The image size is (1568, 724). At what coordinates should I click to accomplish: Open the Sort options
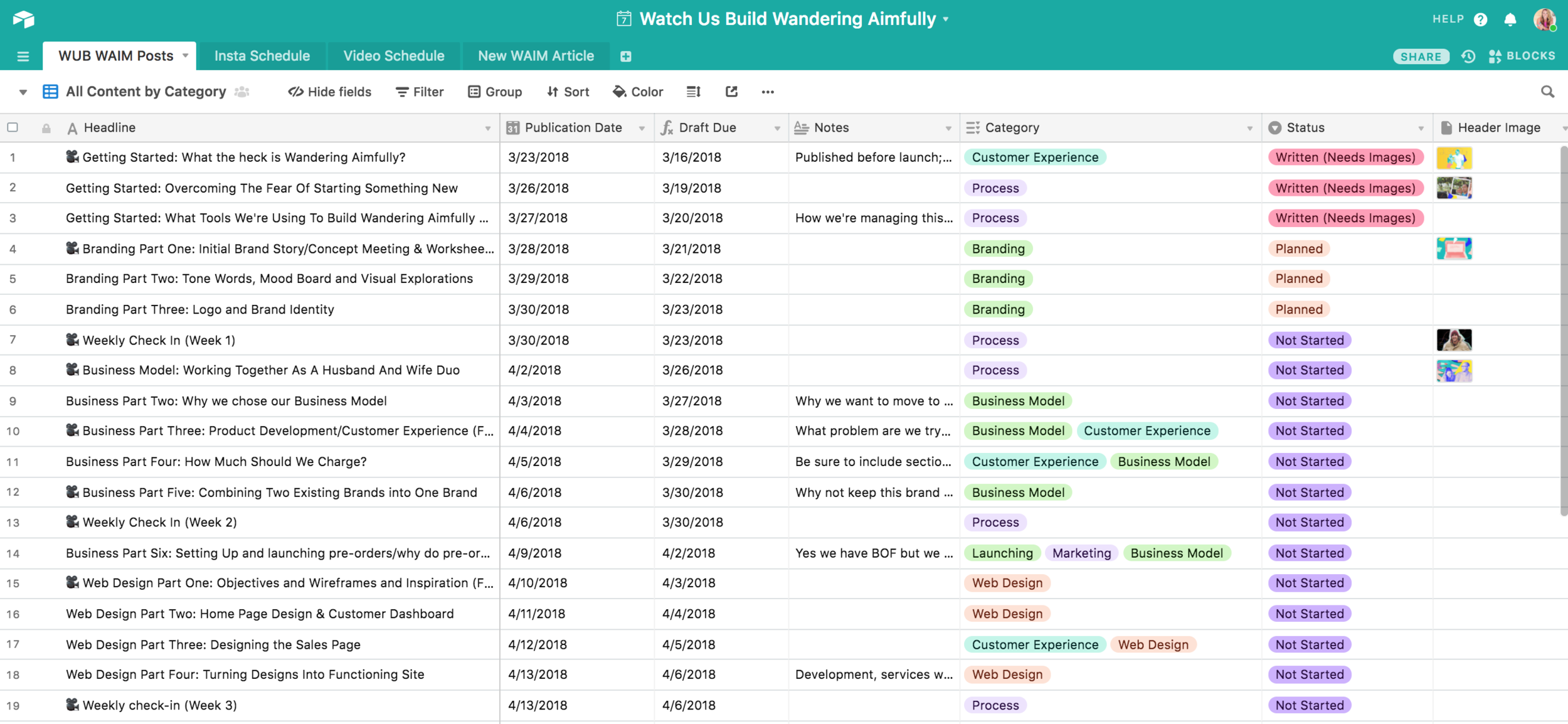pyautogui.click(x=568, y=92)
